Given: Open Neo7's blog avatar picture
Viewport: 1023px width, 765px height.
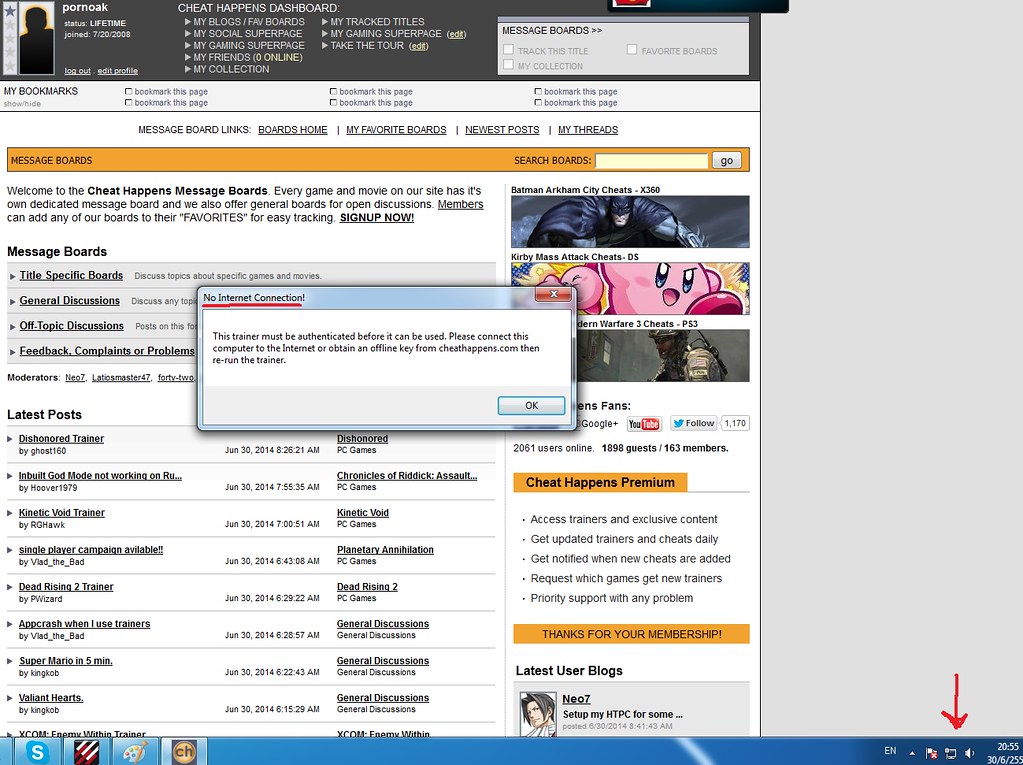Looking at the screenshot, I should pyautogui.click(x=538, y=713).
